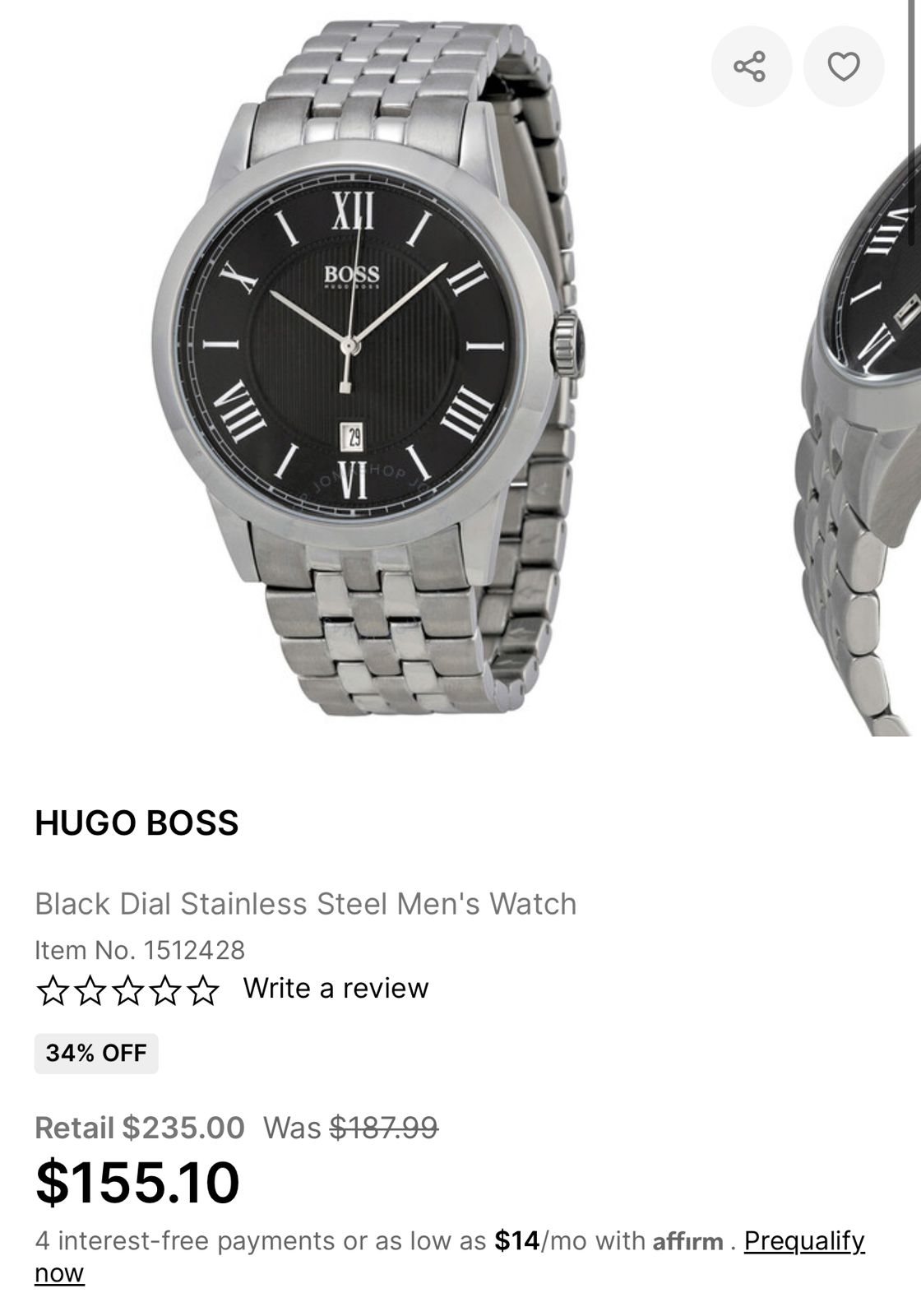Screen dimensions: 921x1316
Task: Open the Write a review link
Action: (336, 988)
